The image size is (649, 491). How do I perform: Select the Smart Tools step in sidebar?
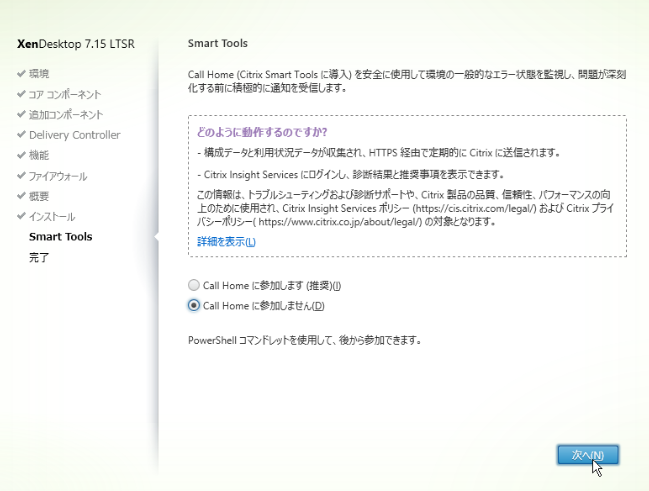(x=60, y=237)
